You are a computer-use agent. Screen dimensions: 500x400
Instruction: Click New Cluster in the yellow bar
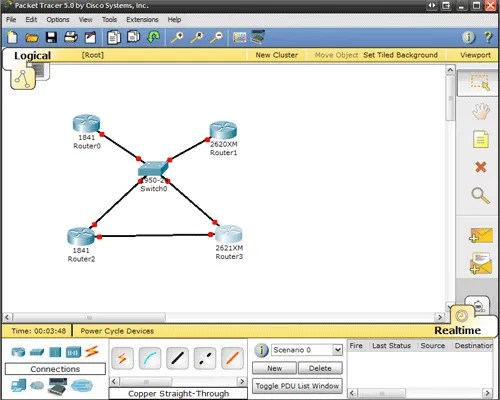coord(277,55)
